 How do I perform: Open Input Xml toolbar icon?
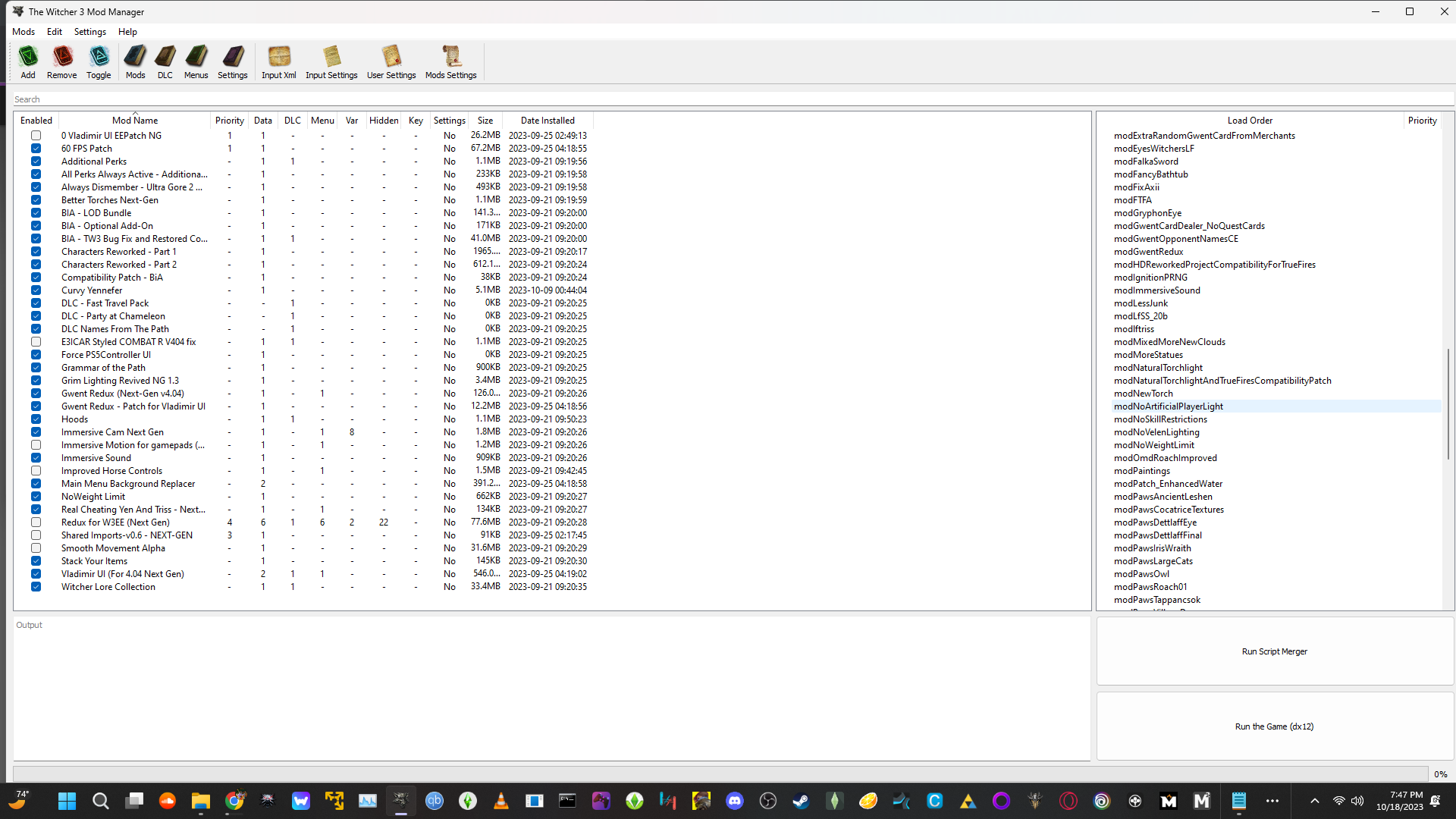click(278, 62)
